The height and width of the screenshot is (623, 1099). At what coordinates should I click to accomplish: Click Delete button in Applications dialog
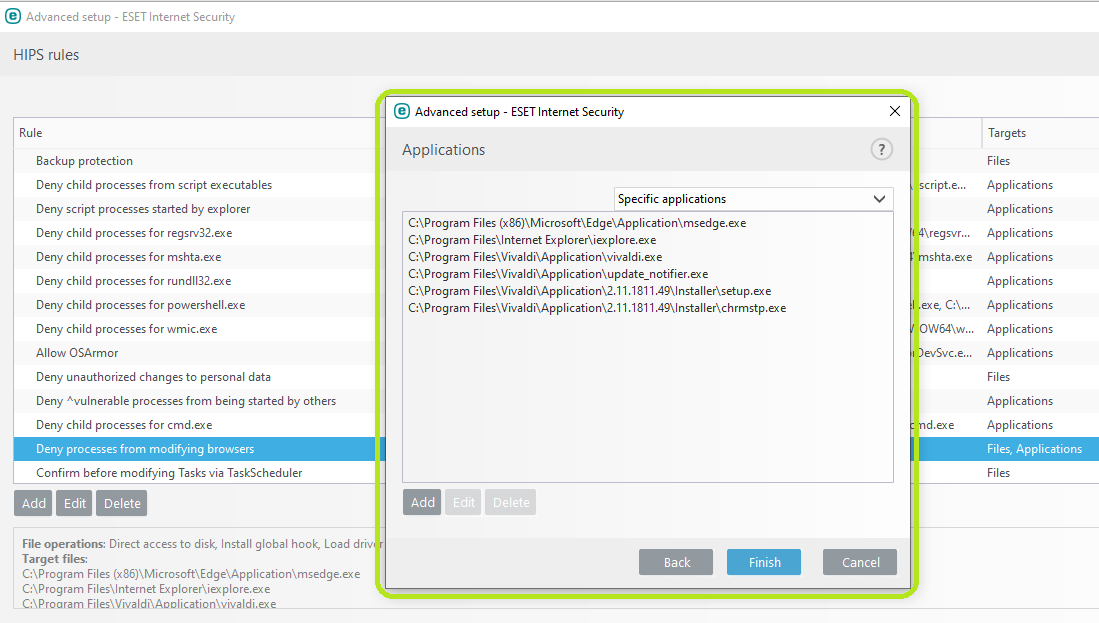511,502
